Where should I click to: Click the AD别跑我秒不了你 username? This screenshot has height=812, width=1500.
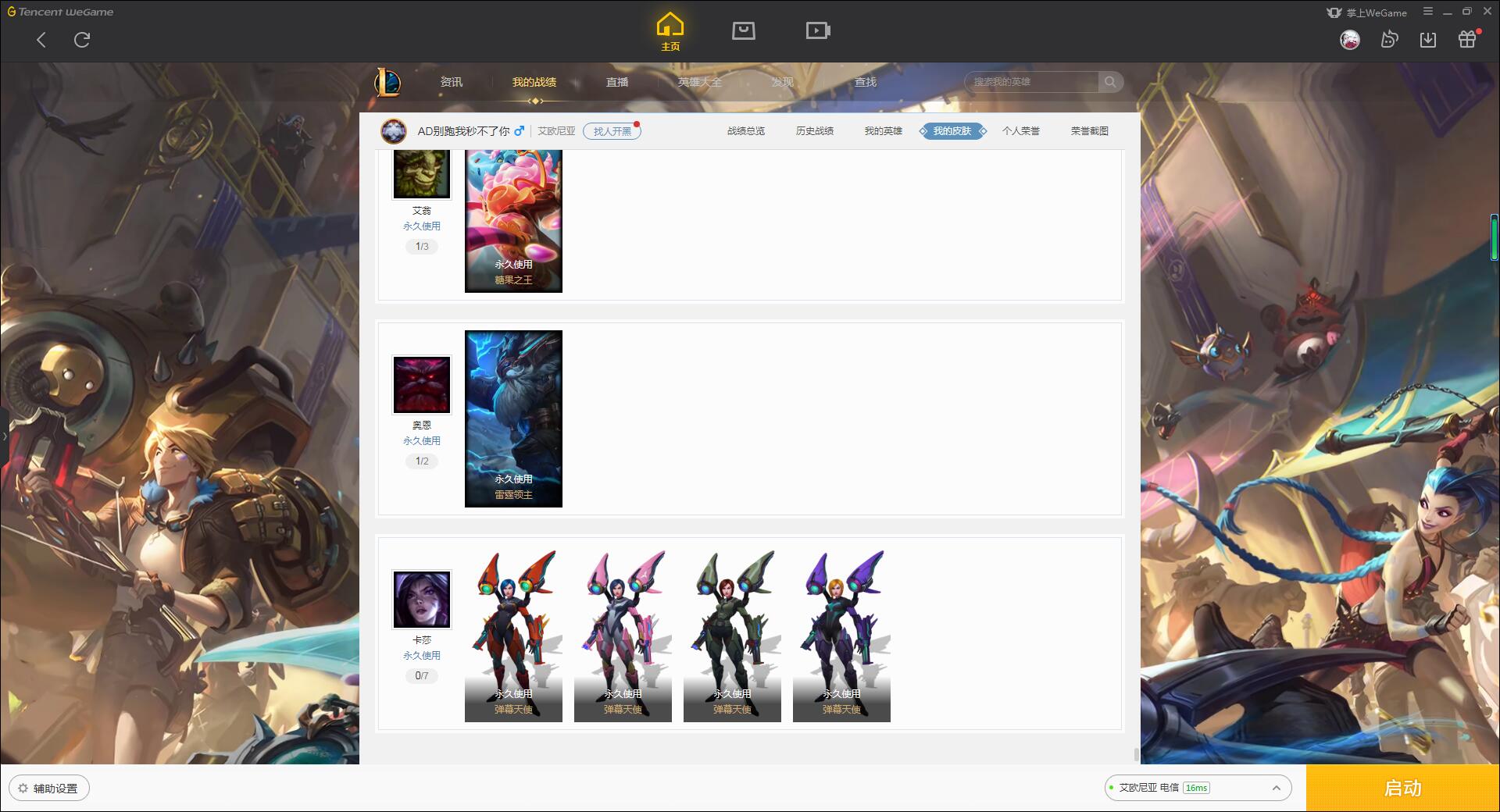[463, 131]
